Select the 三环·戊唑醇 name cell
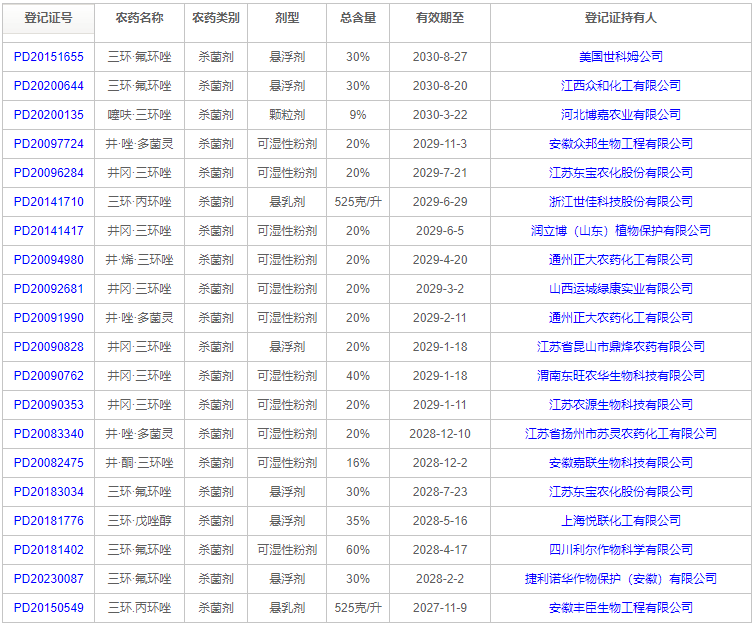754x625 pixels. coord(139,521)
